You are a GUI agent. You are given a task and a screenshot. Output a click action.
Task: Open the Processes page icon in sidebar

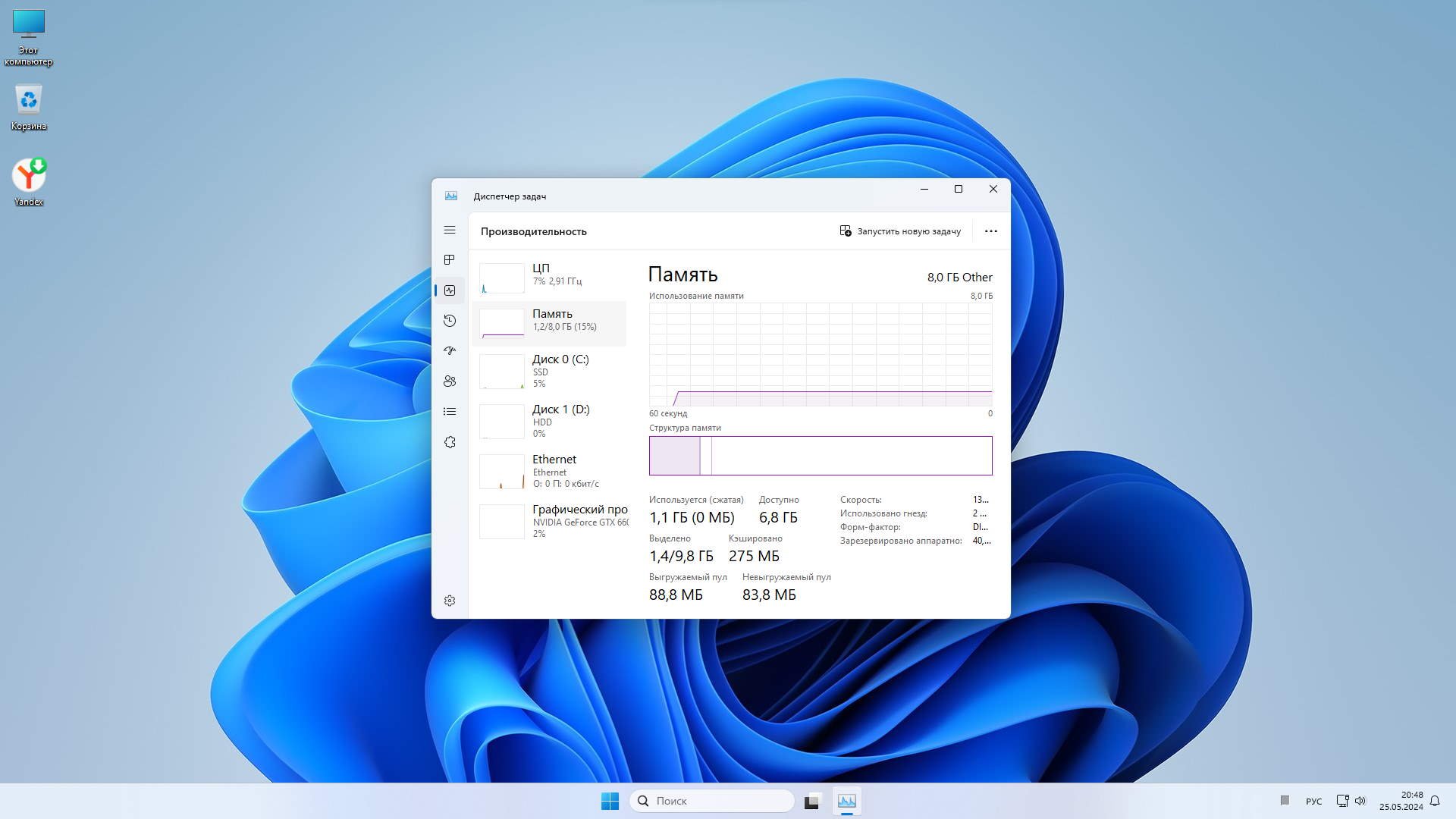click(450, 260)
